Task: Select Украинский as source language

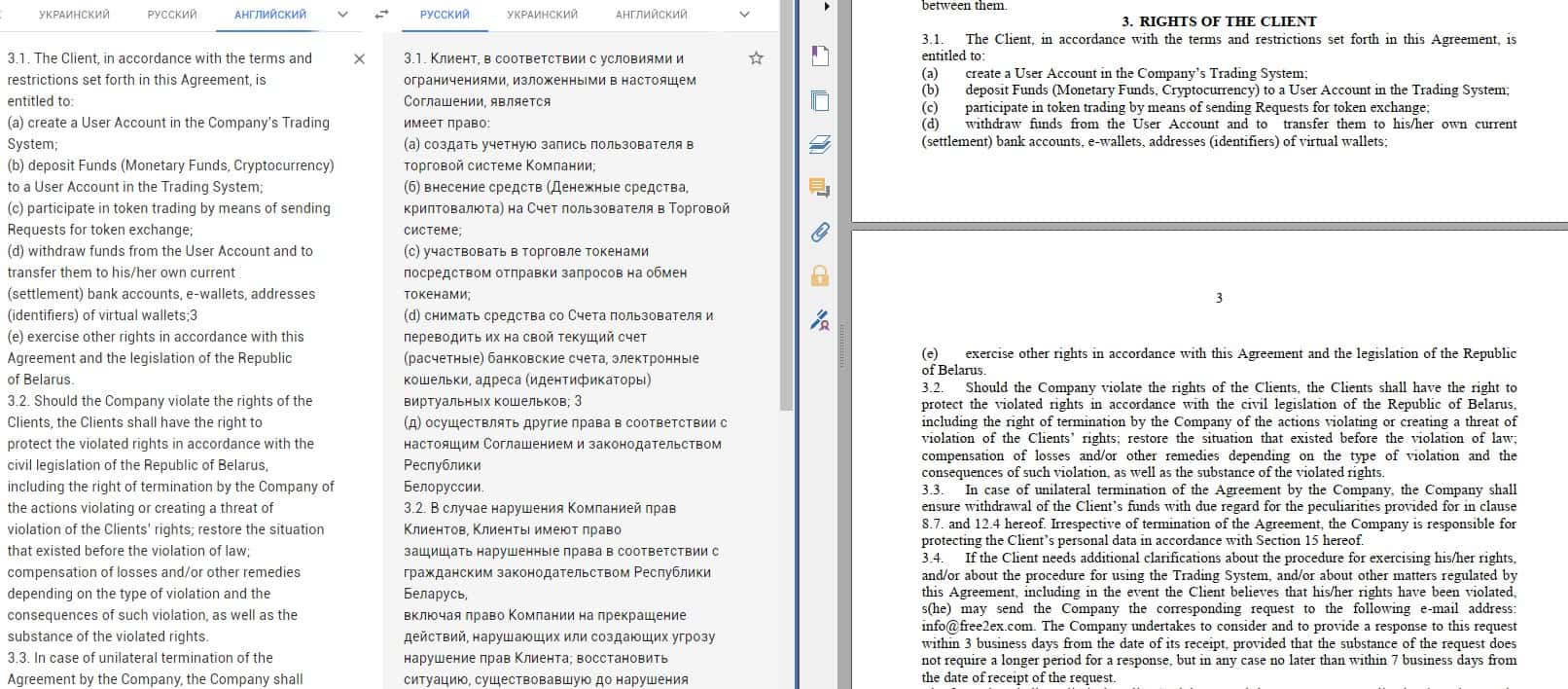Action: 74,15
